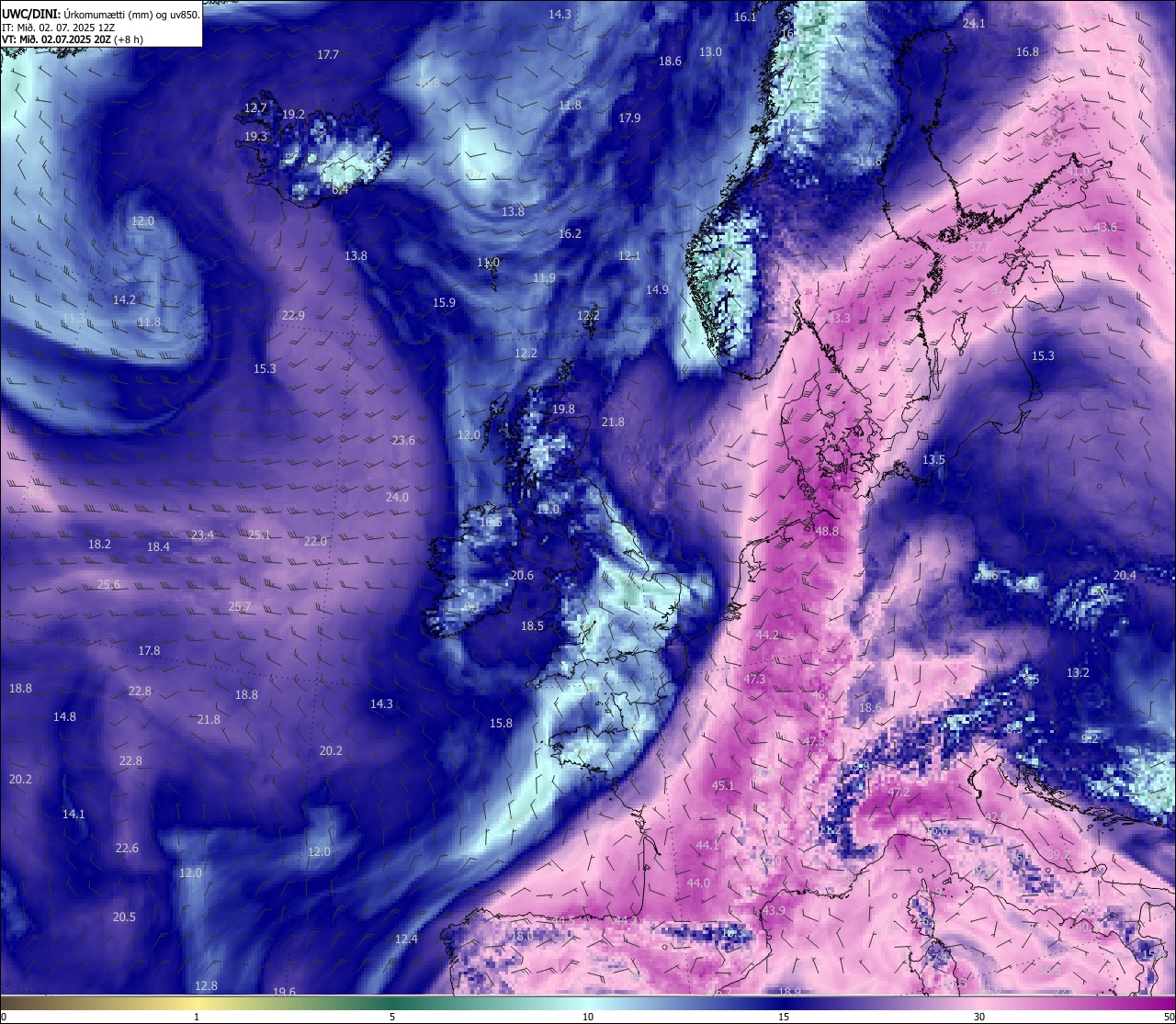The height and width of the screenshot is (1024, 1176).
Task: Click the color scale label 30
Action: click(979, 1017)
